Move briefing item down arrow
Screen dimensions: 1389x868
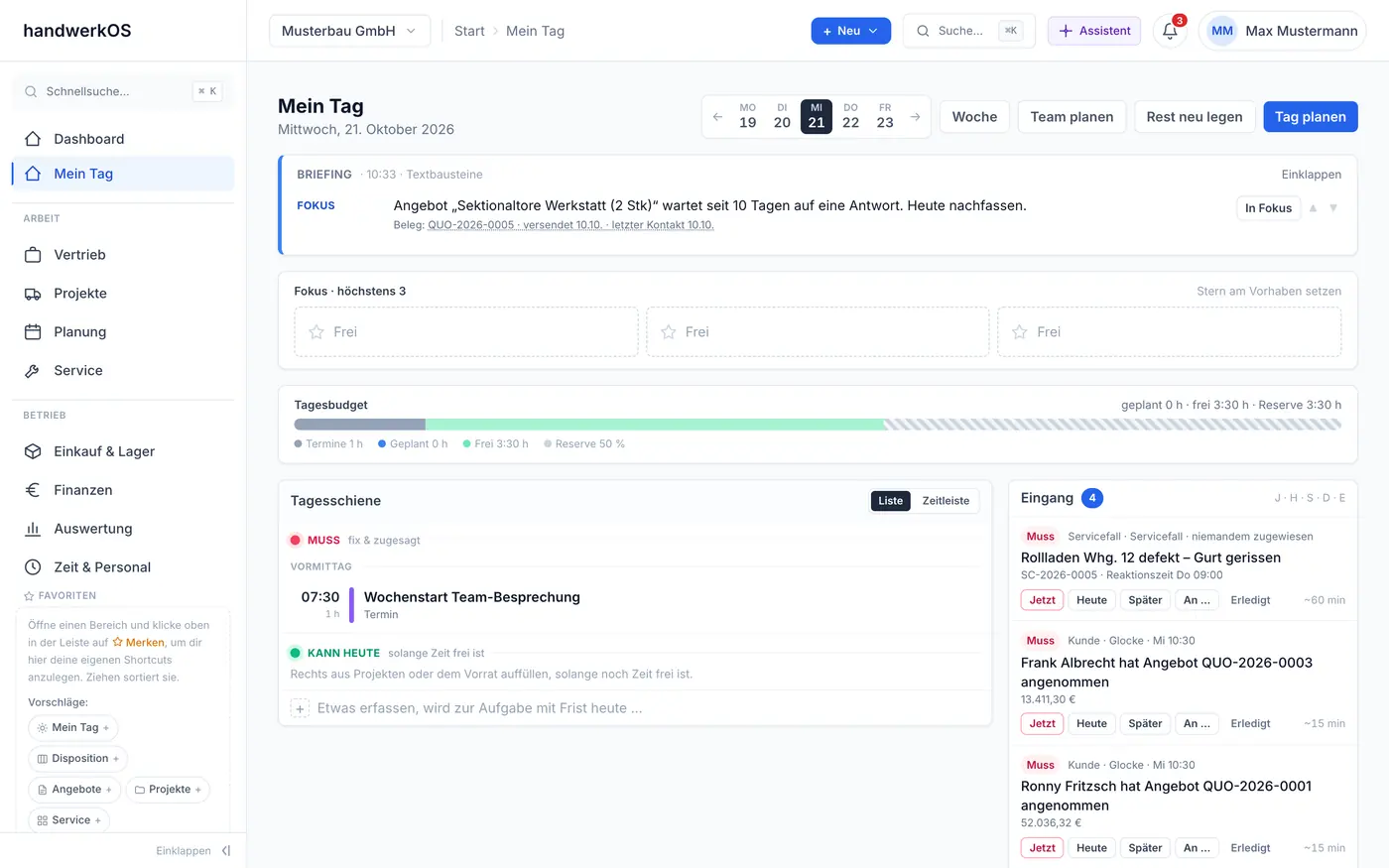coord(1333,208)
